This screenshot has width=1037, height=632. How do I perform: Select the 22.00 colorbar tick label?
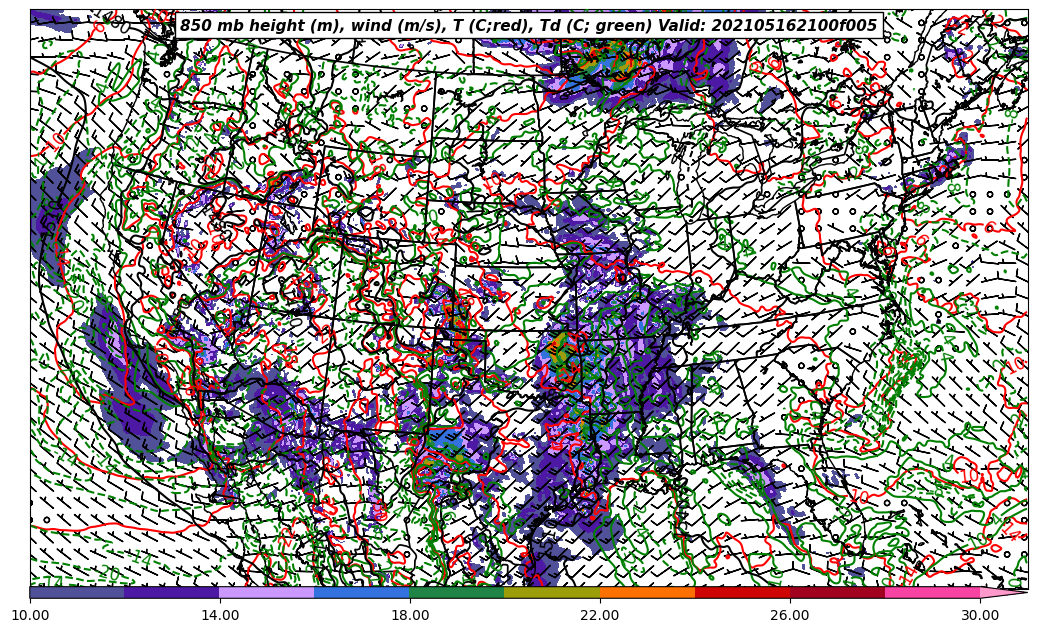(x=600, y=615)
